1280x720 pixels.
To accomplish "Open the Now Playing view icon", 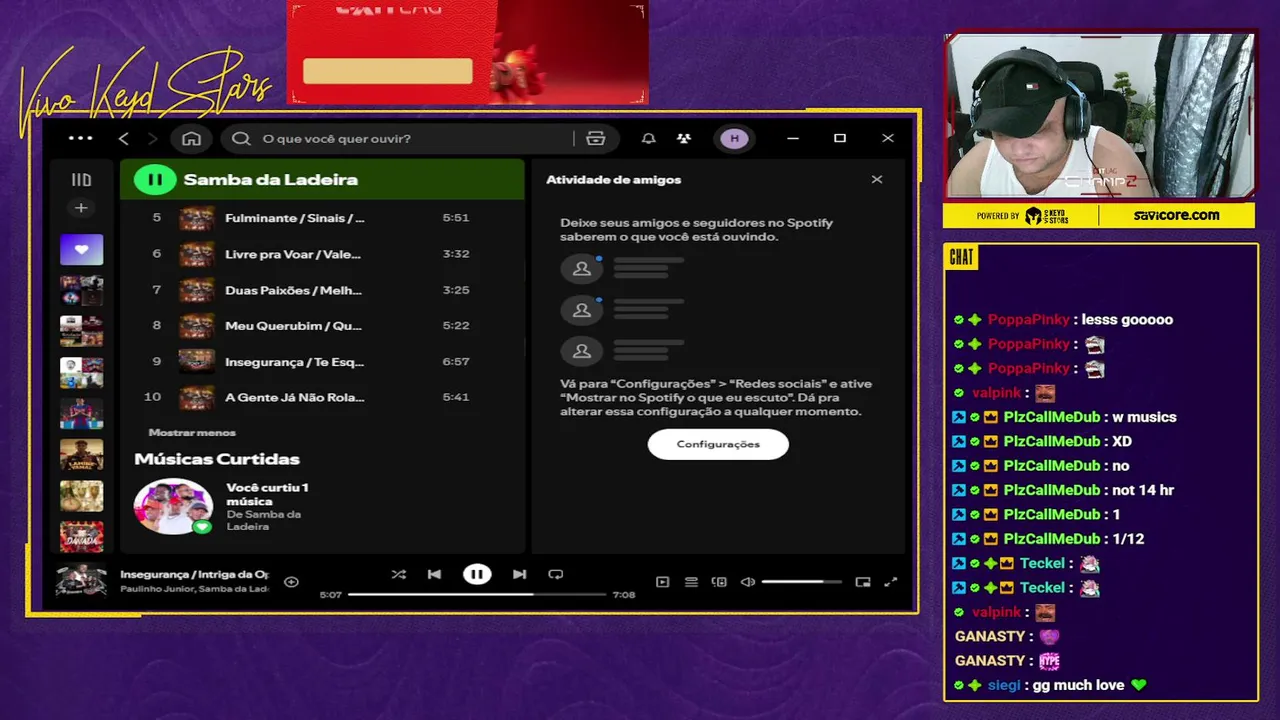I will [662, 582].
